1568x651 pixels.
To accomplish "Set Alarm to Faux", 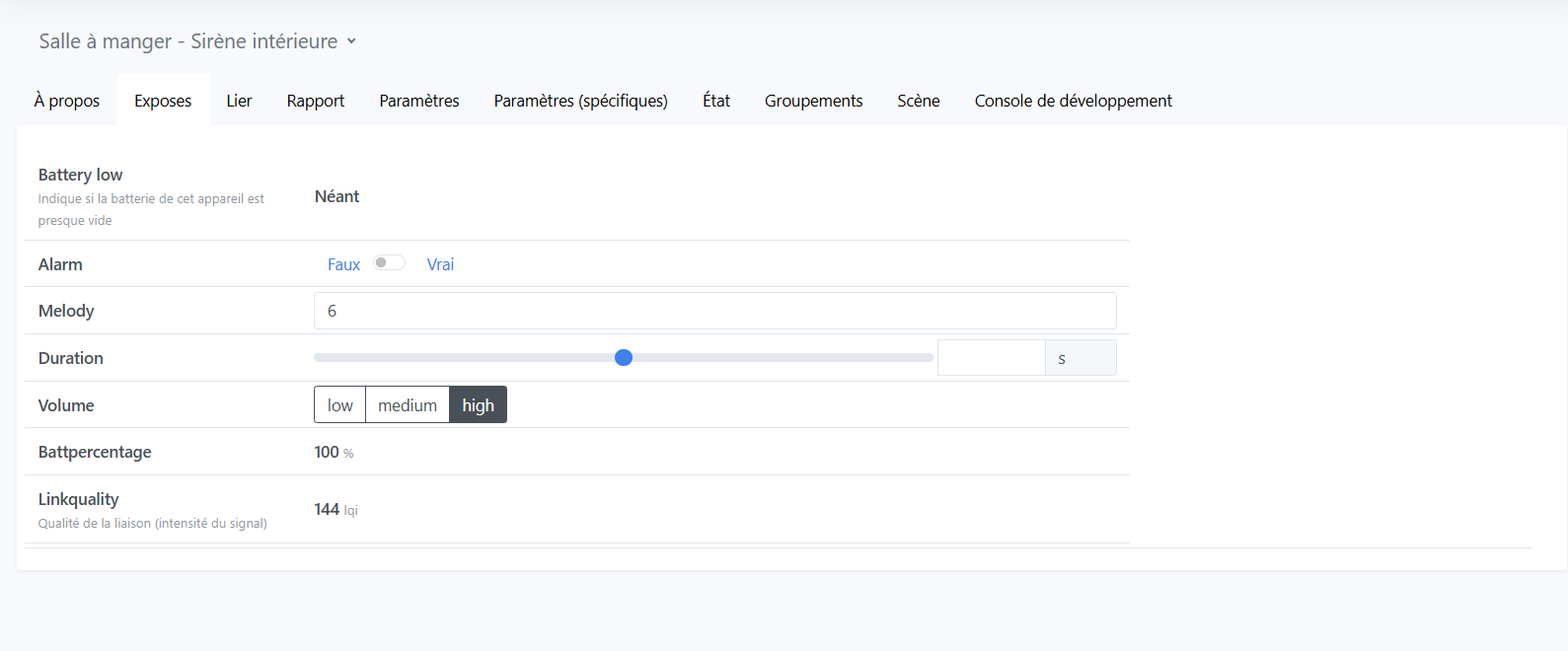I will tap(343, 264).
